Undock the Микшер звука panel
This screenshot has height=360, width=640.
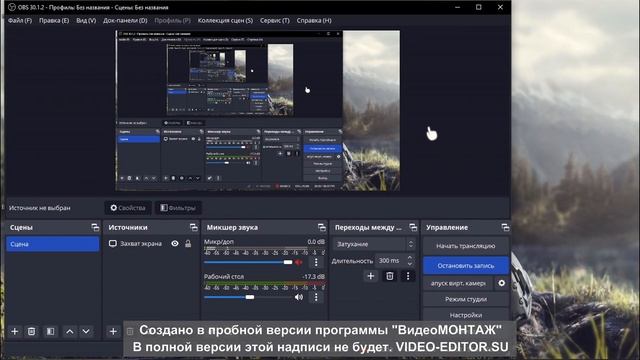point(322,227)
